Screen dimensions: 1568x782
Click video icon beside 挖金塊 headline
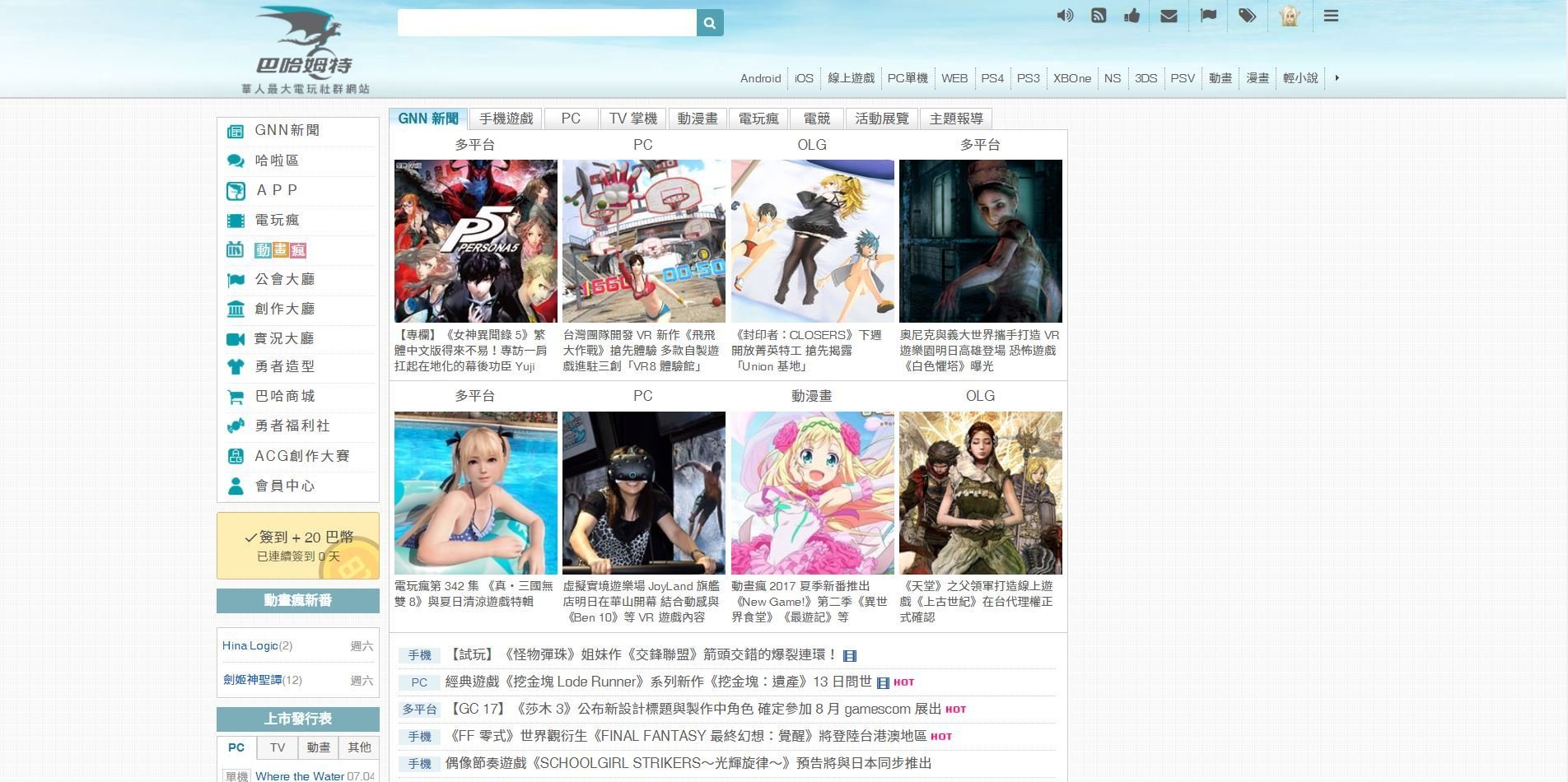(x=883, y=683)
